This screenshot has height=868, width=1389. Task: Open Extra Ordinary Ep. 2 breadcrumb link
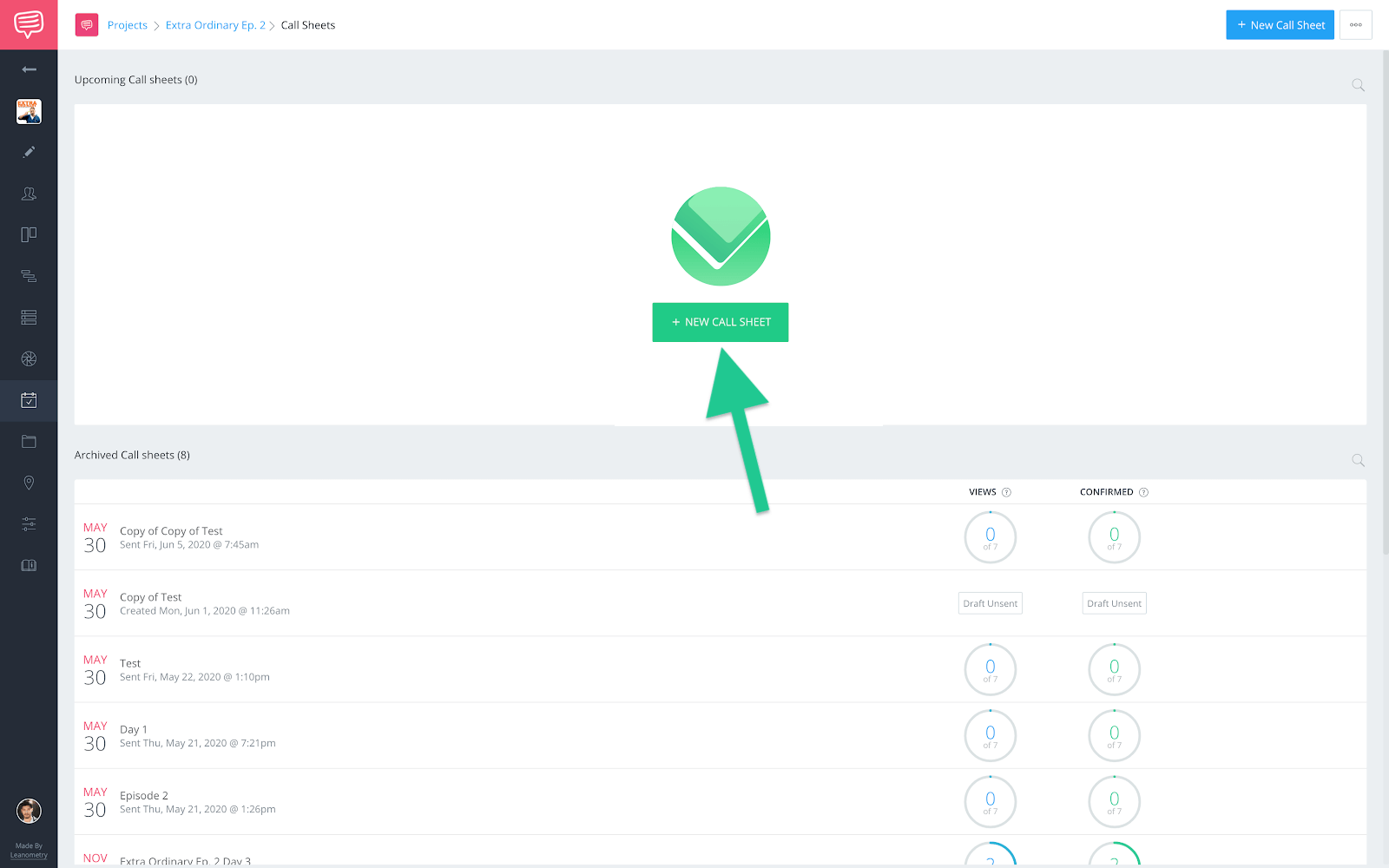[215, 25]
